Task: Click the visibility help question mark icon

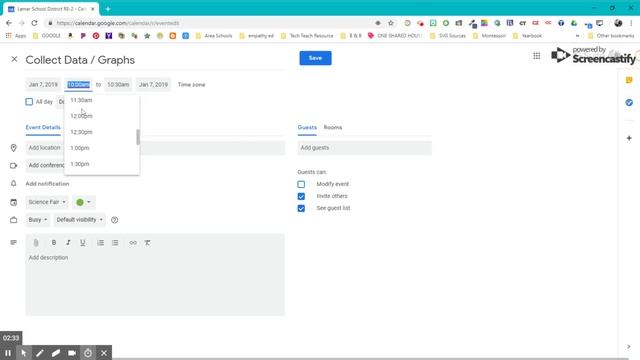Action: click(x=115, y=220)
